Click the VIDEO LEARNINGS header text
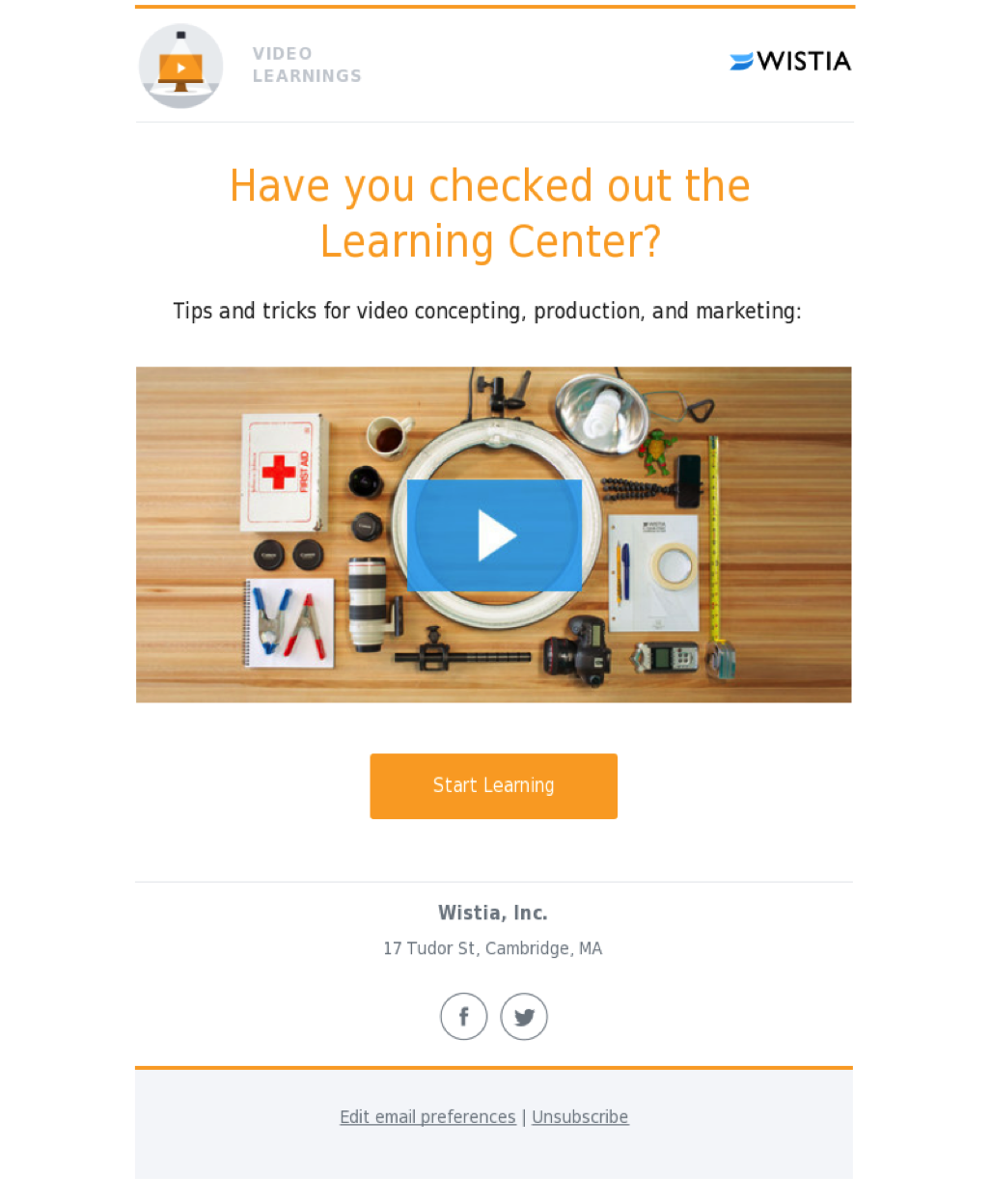The width and height of the screenshot is (991, 1204). coord(307,65)
